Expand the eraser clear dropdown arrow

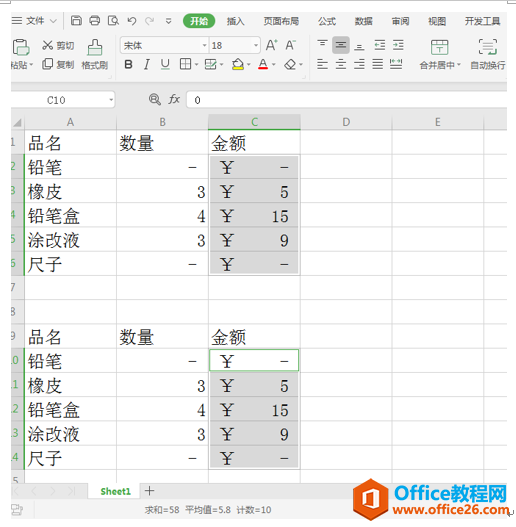pos(301,64)
